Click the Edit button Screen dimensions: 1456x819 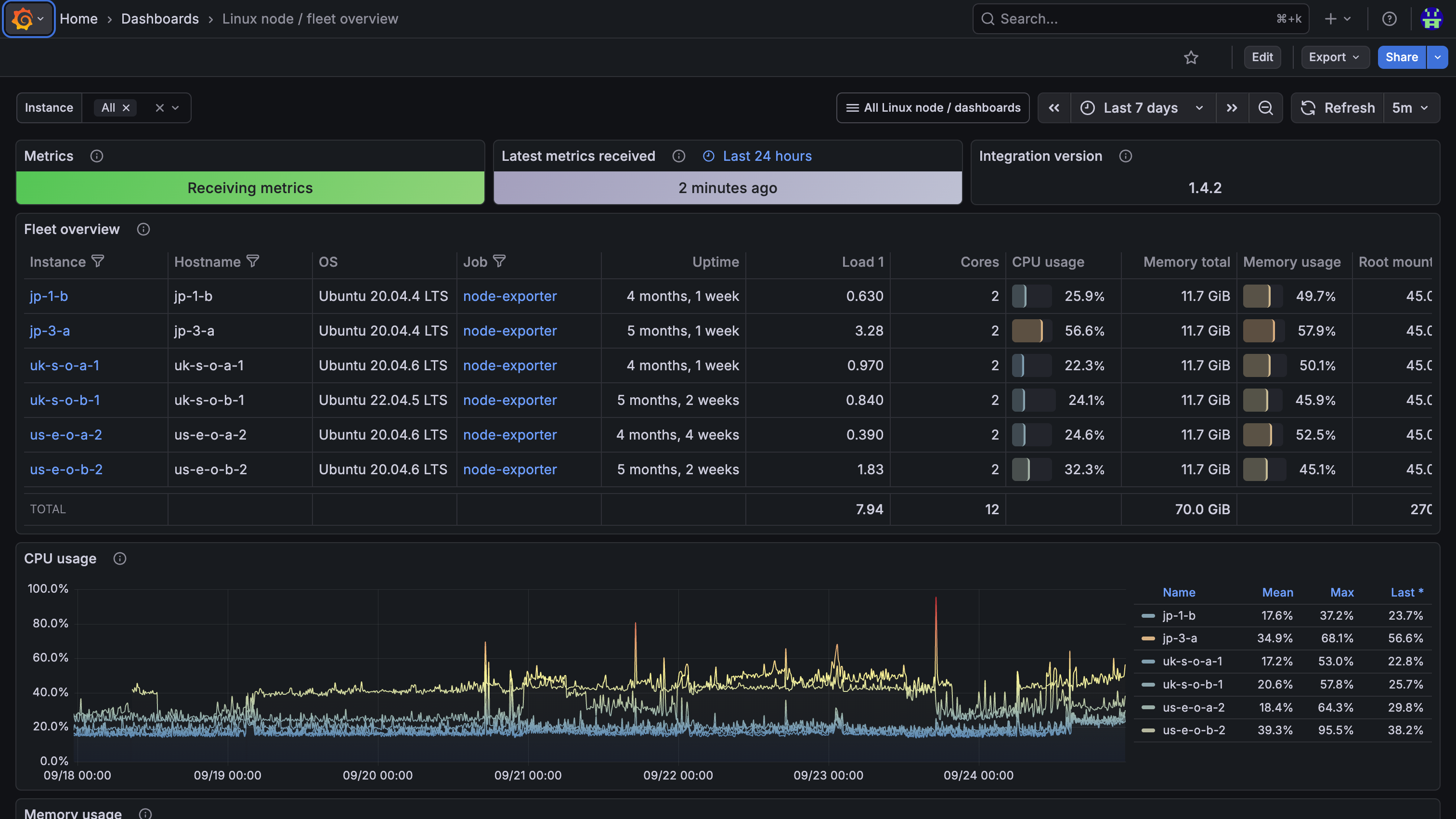[1262, 57]
